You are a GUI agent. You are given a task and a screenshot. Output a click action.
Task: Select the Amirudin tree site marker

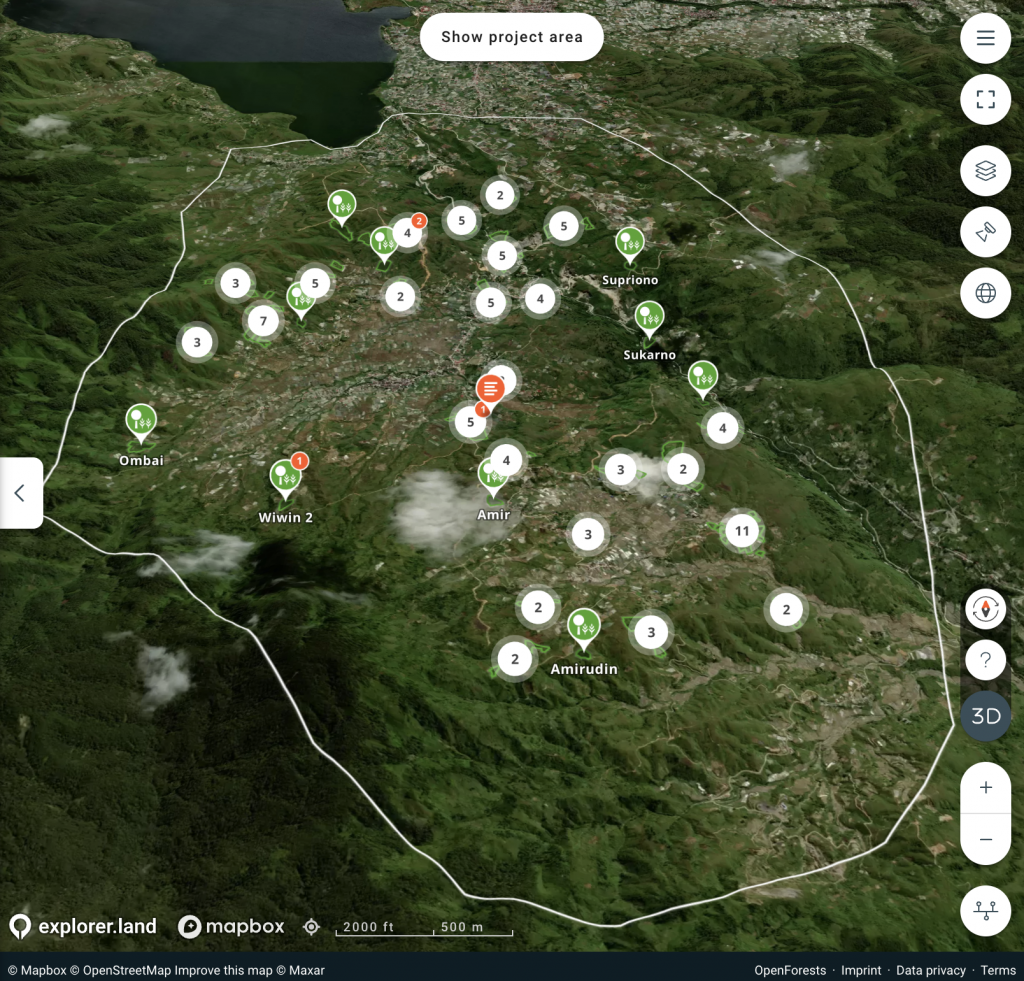[583, 627]
